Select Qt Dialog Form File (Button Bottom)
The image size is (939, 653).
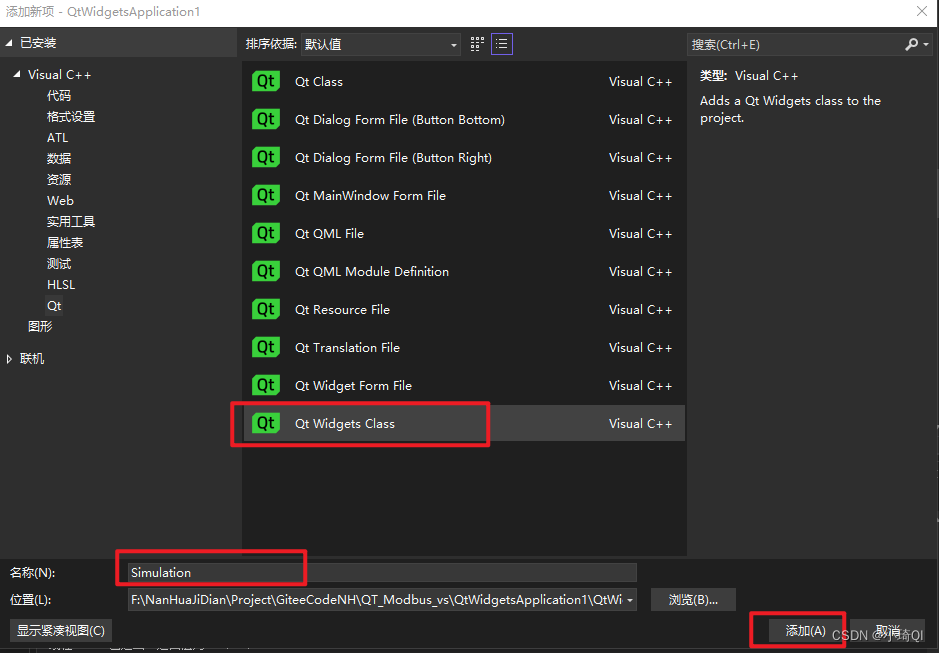pos(399,120)
